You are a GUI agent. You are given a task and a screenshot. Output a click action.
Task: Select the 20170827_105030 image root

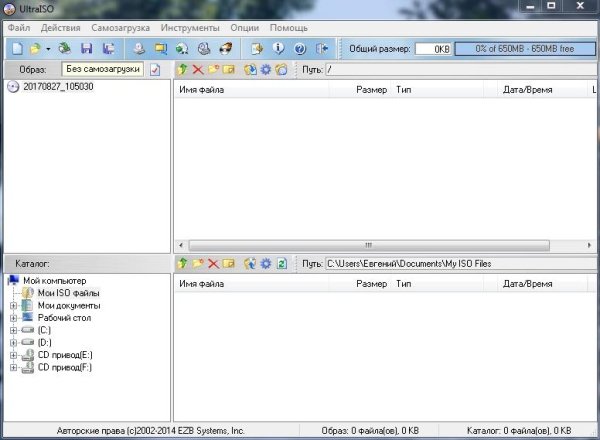click(x=58, y=86)
